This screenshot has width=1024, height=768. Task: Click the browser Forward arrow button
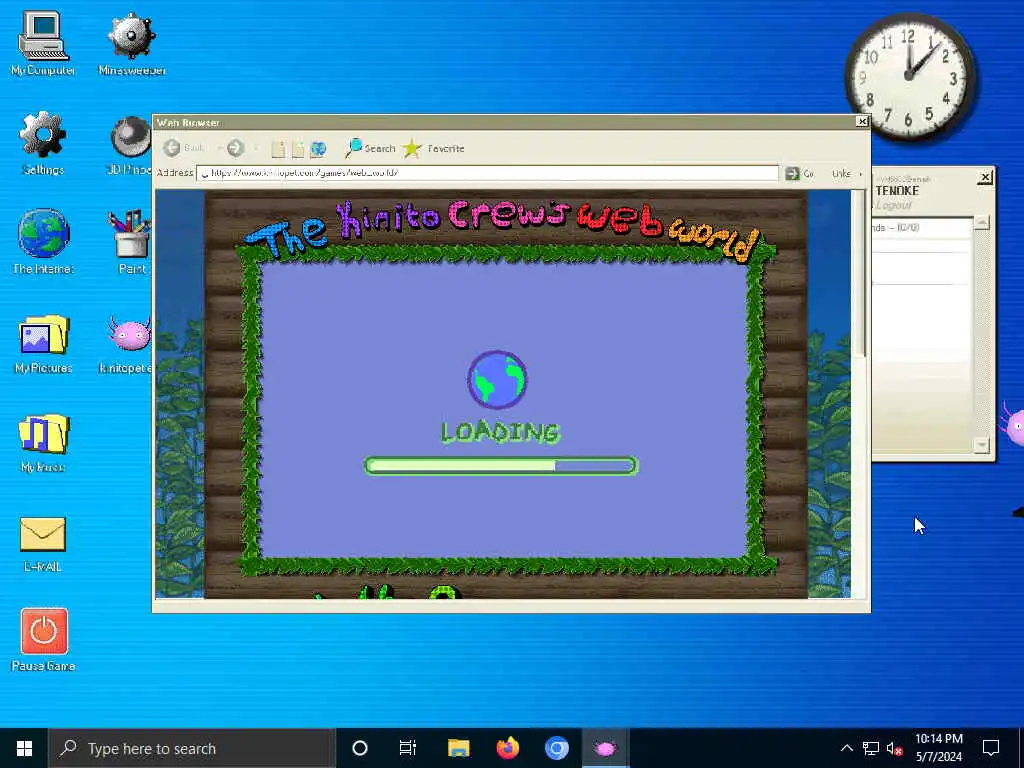(x=235, y=148)
